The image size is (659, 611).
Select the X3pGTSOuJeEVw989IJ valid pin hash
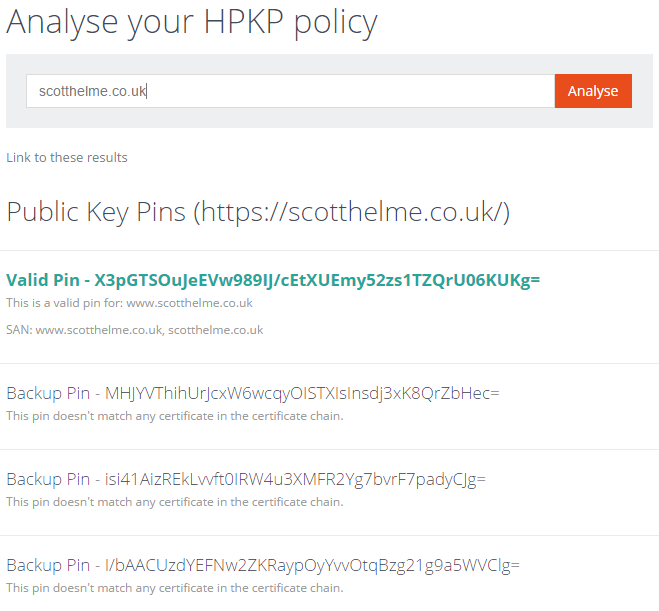317,280
